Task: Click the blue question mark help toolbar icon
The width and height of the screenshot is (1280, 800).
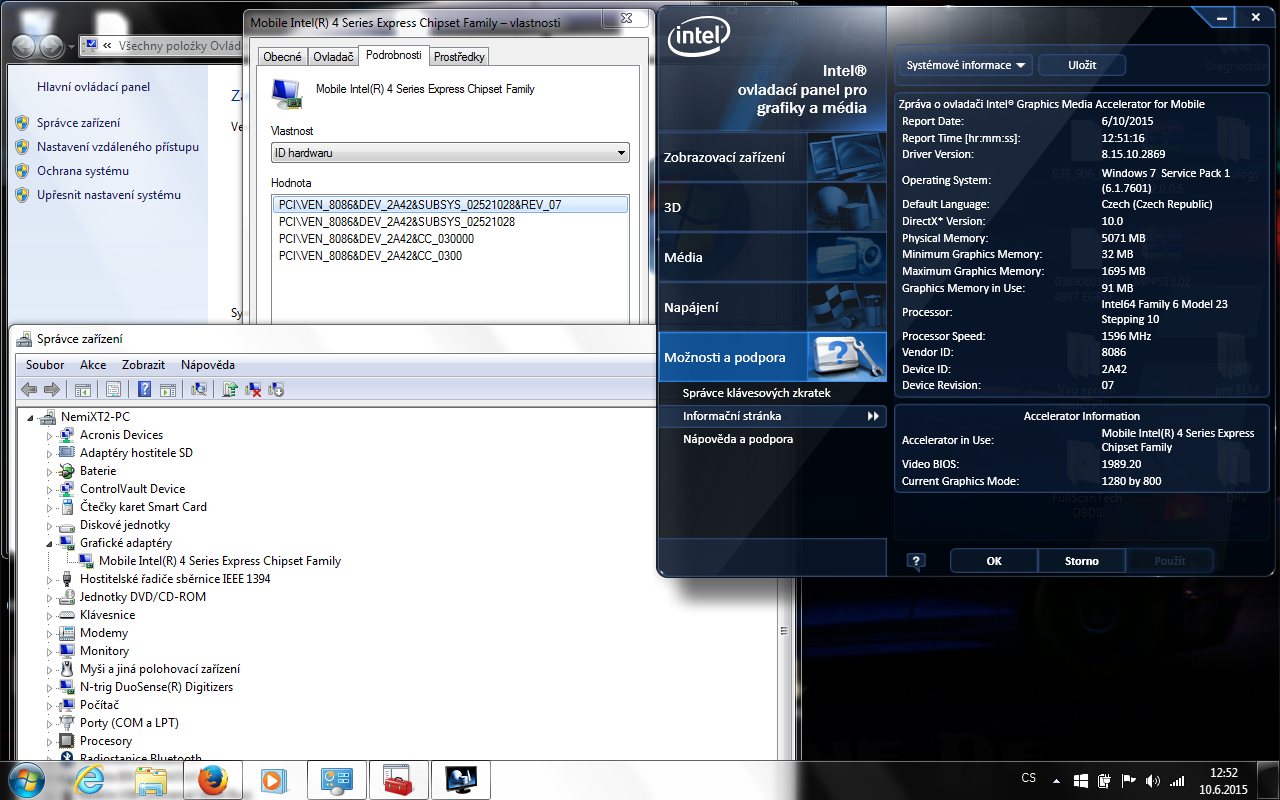Action: [145, 389]
